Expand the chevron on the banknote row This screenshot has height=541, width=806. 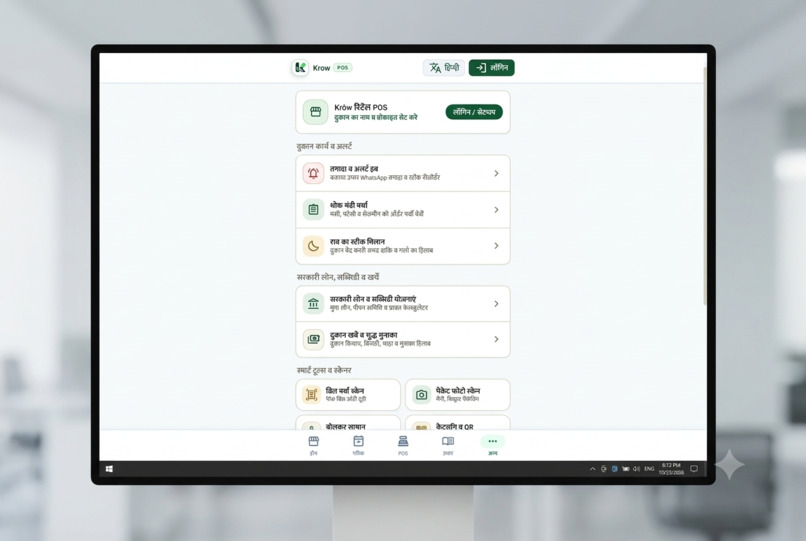click(496, 339)
